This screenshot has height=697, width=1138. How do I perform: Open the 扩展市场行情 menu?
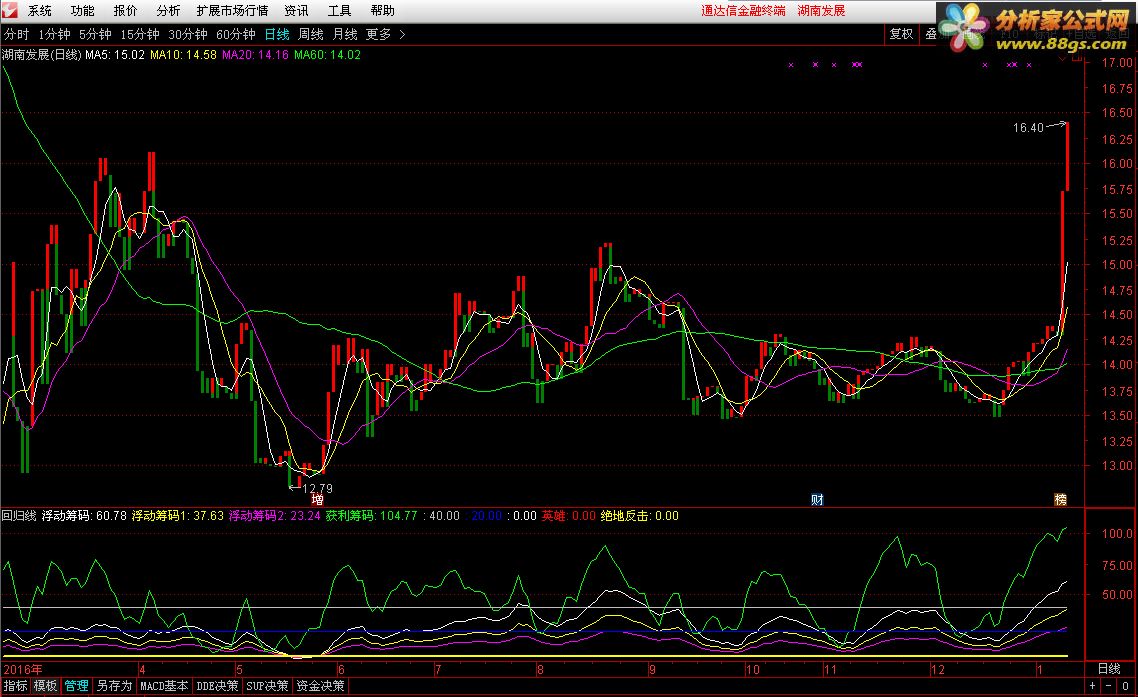[232, 11]
